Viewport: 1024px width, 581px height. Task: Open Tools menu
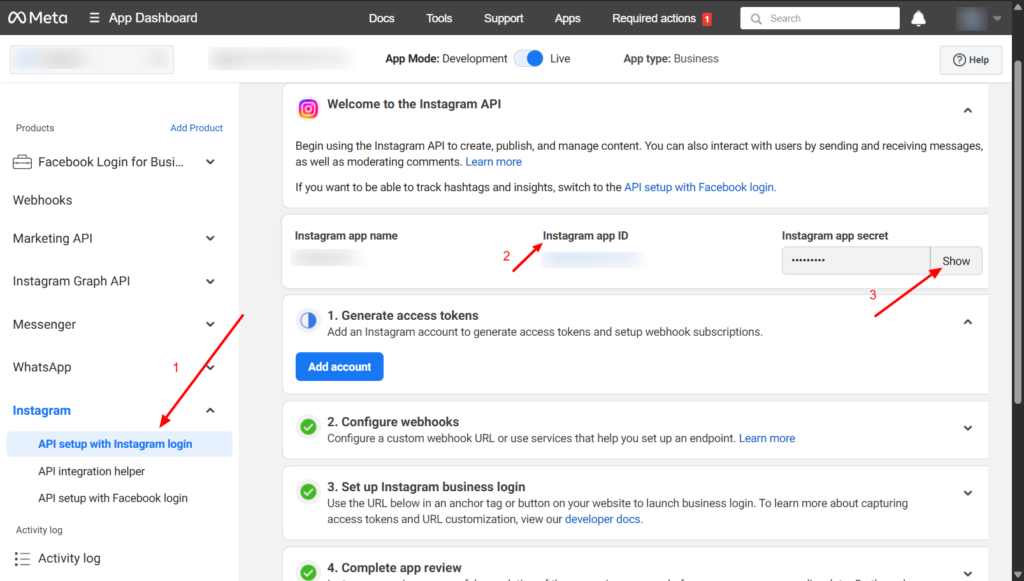439,18
